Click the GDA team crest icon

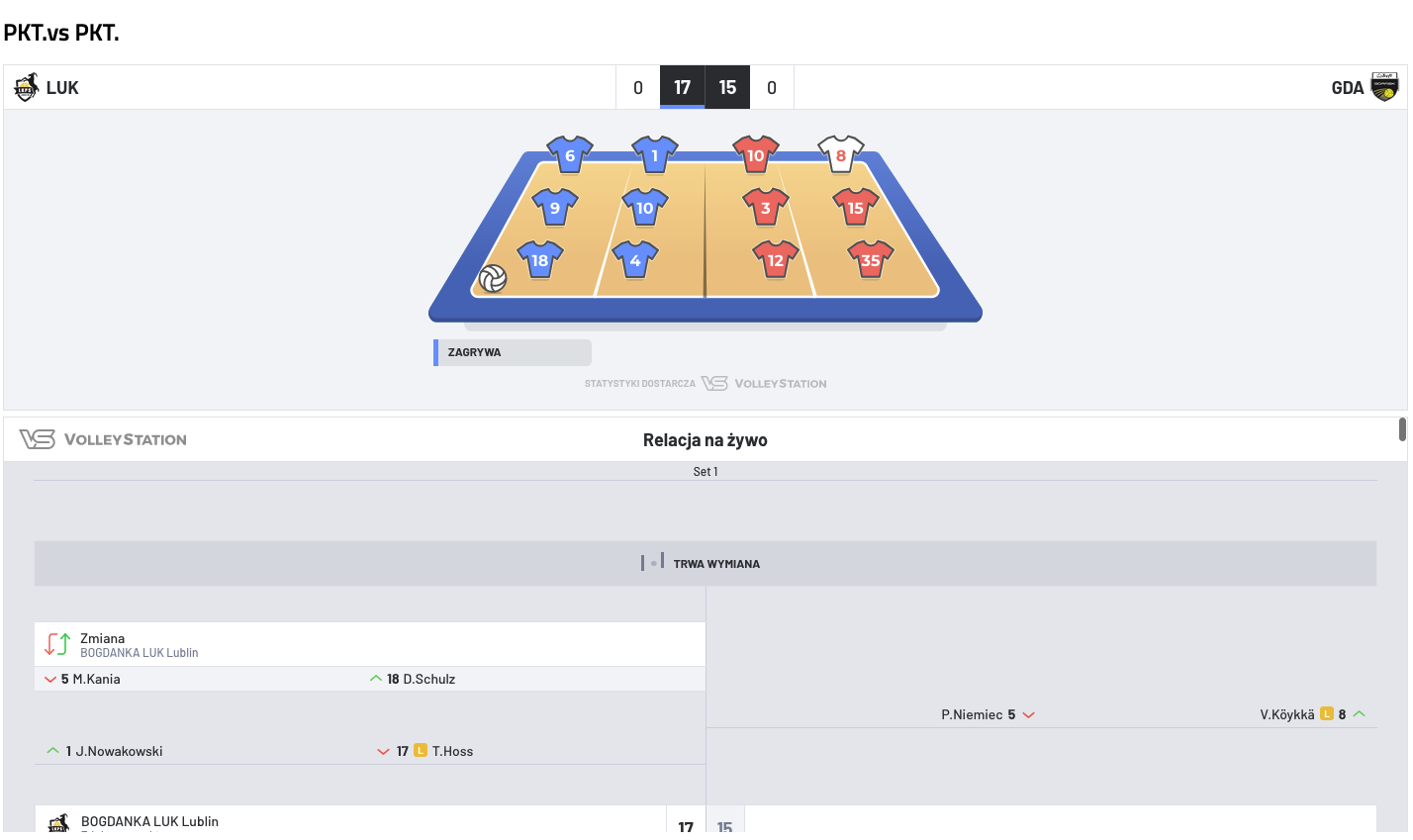point(1384,87)
